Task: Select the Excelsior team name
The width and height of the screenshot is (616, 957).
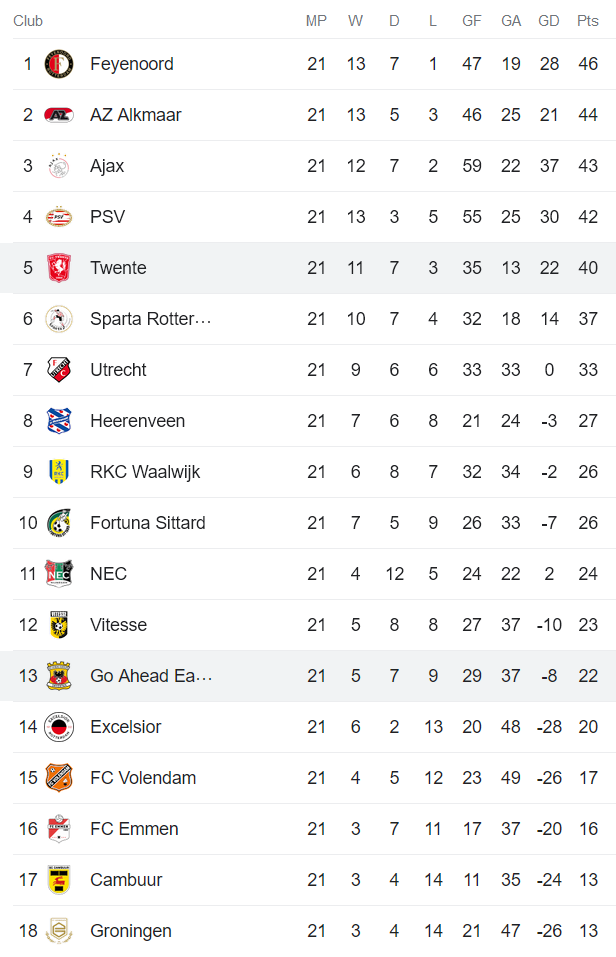Action: 125,727
